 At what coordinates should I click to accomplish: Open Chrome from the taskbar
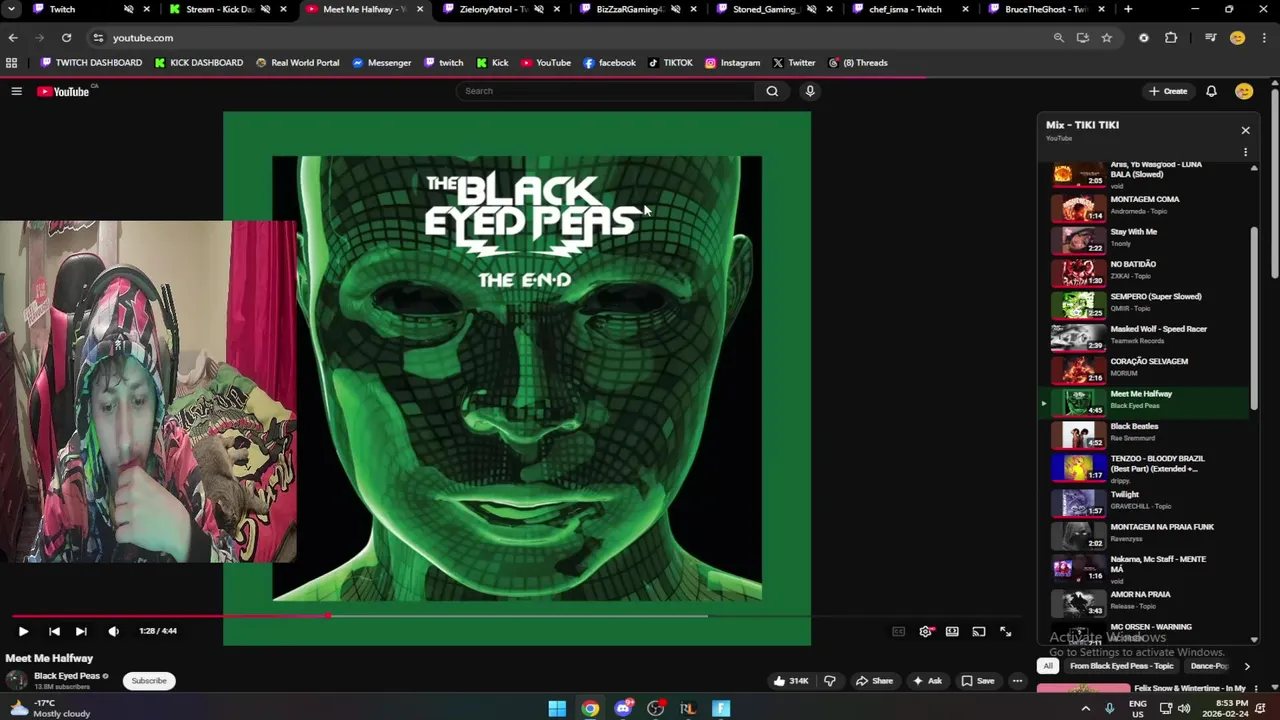pos(590,709)
